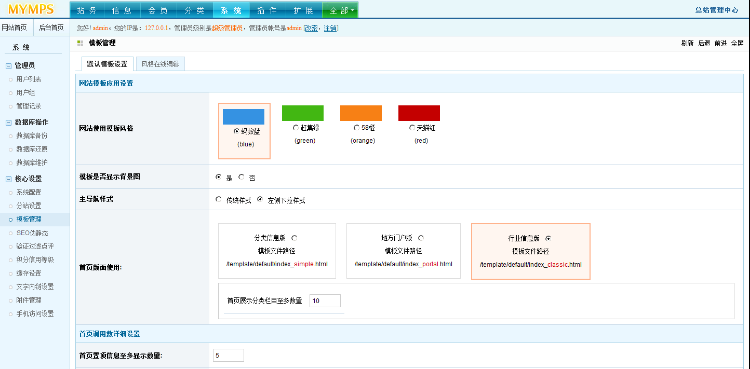Click the category count field showing 10

325,301
